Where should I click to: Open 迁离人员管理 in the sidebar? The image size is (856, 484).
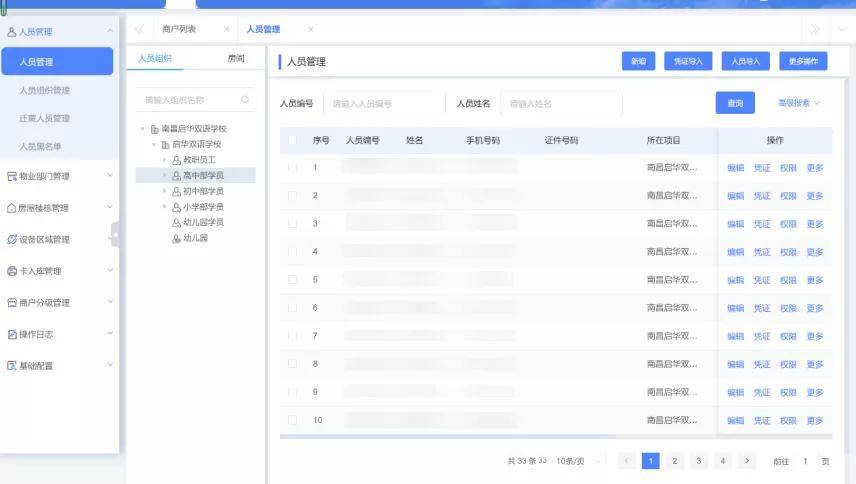tap(45, 118)
